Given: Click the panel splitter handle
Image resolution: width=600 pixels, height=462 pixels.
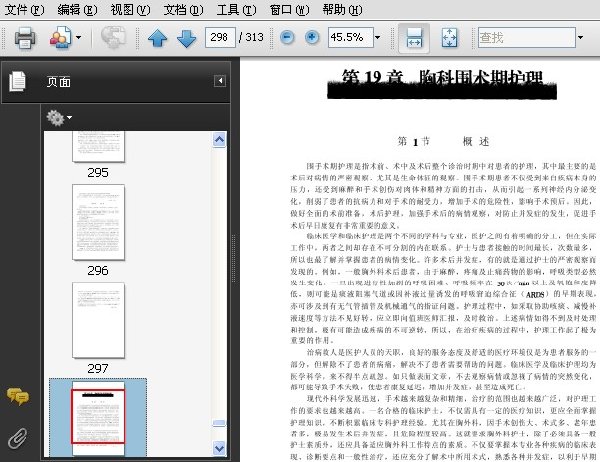Looking at the screenshot, I should click(x=233, y=259).
